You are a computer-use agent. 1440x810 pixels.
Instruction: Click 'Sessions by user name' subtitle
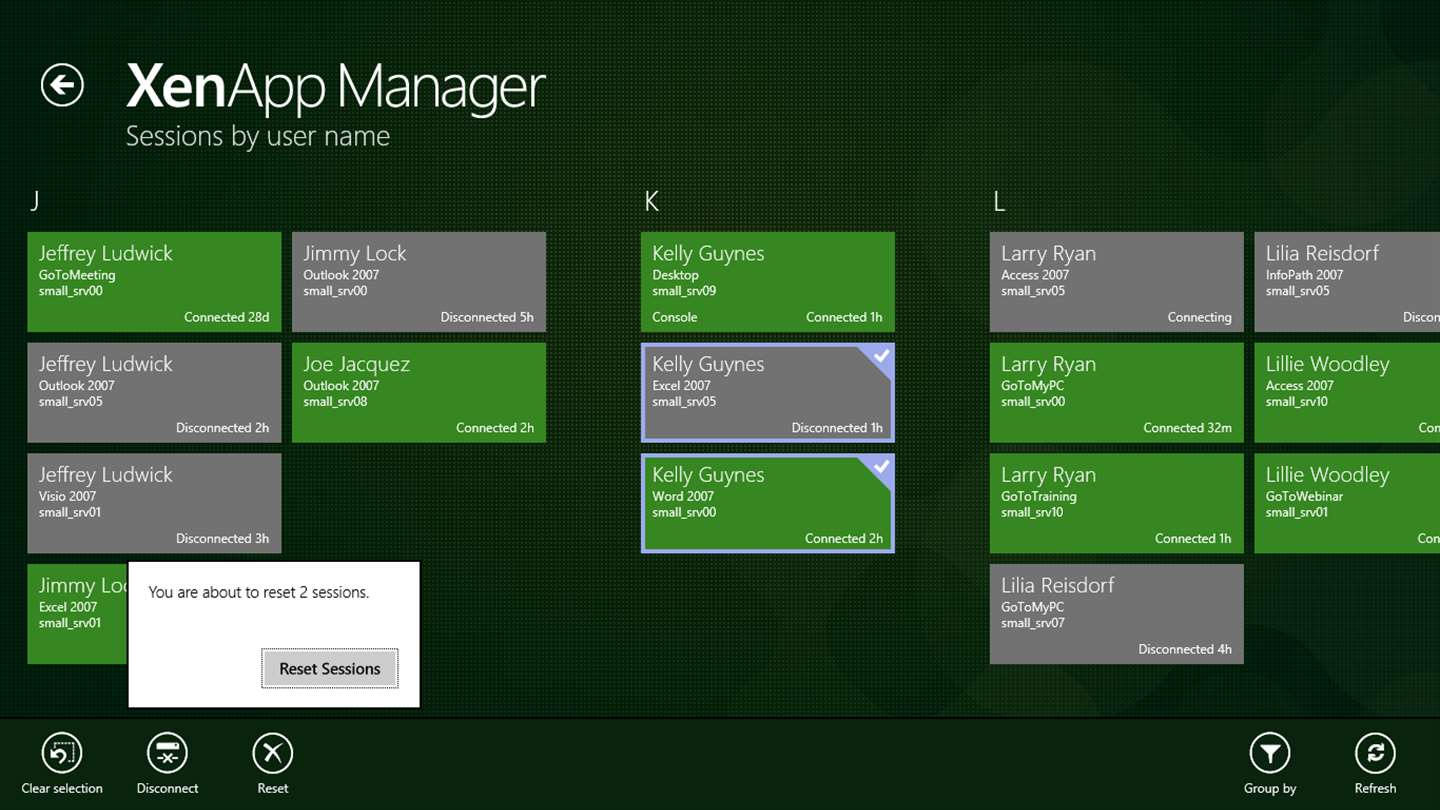(258, 136)
